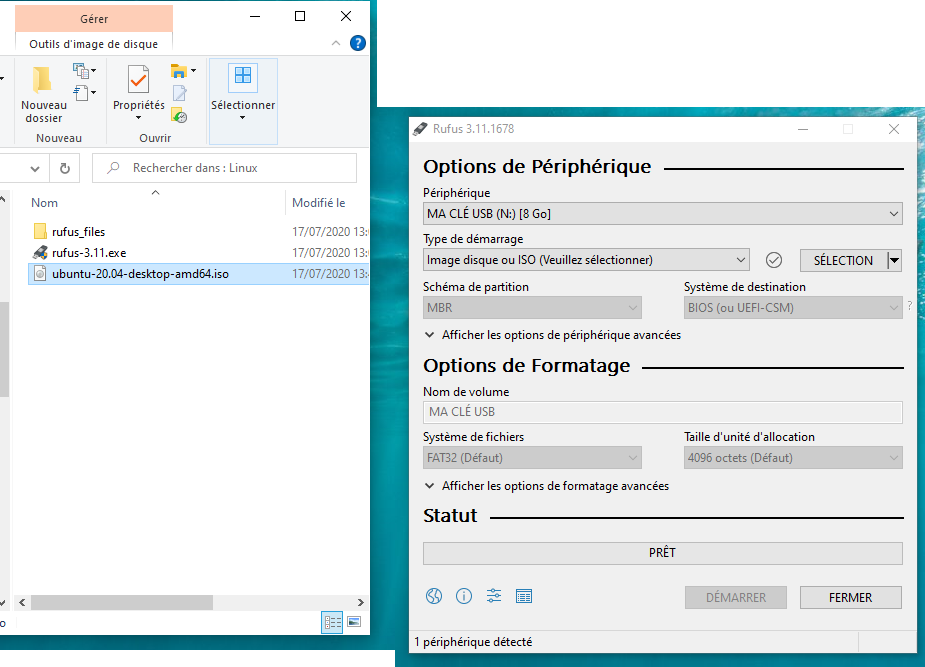Open the Type de démarrage dropdown
The height and width of the screenshot is (667, 925).
pyautogui.click(x=586, y=260)
